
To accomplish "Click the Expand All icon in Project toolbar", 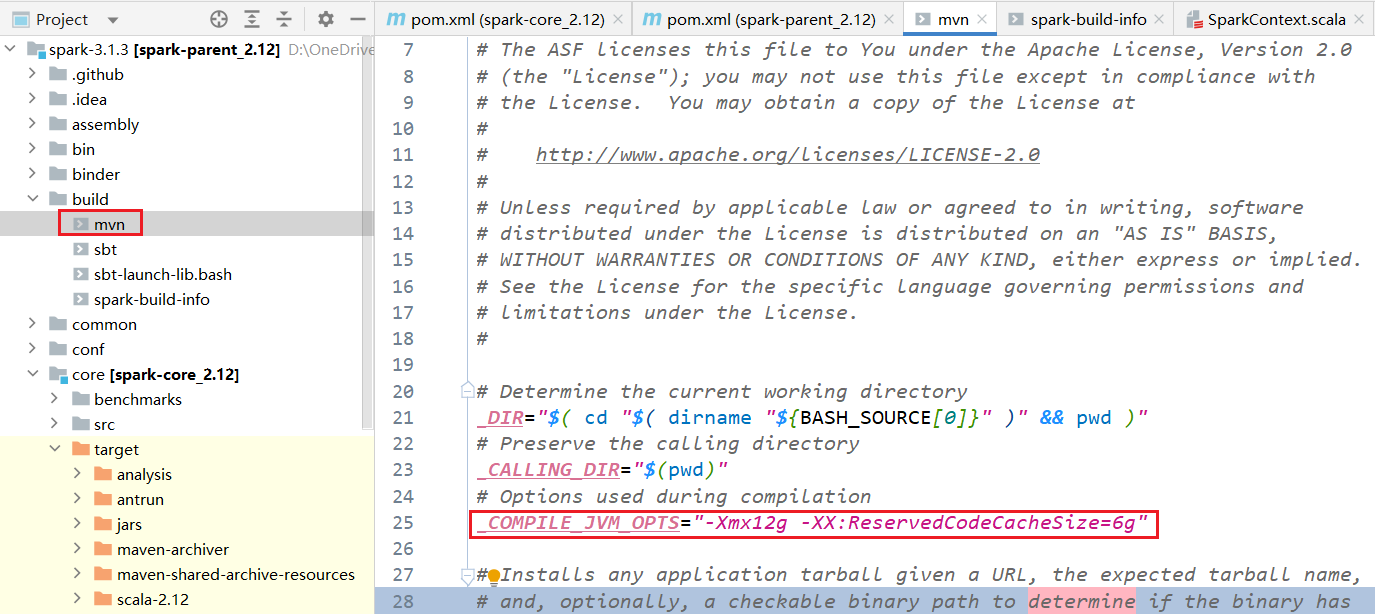I will pos(252,19).
